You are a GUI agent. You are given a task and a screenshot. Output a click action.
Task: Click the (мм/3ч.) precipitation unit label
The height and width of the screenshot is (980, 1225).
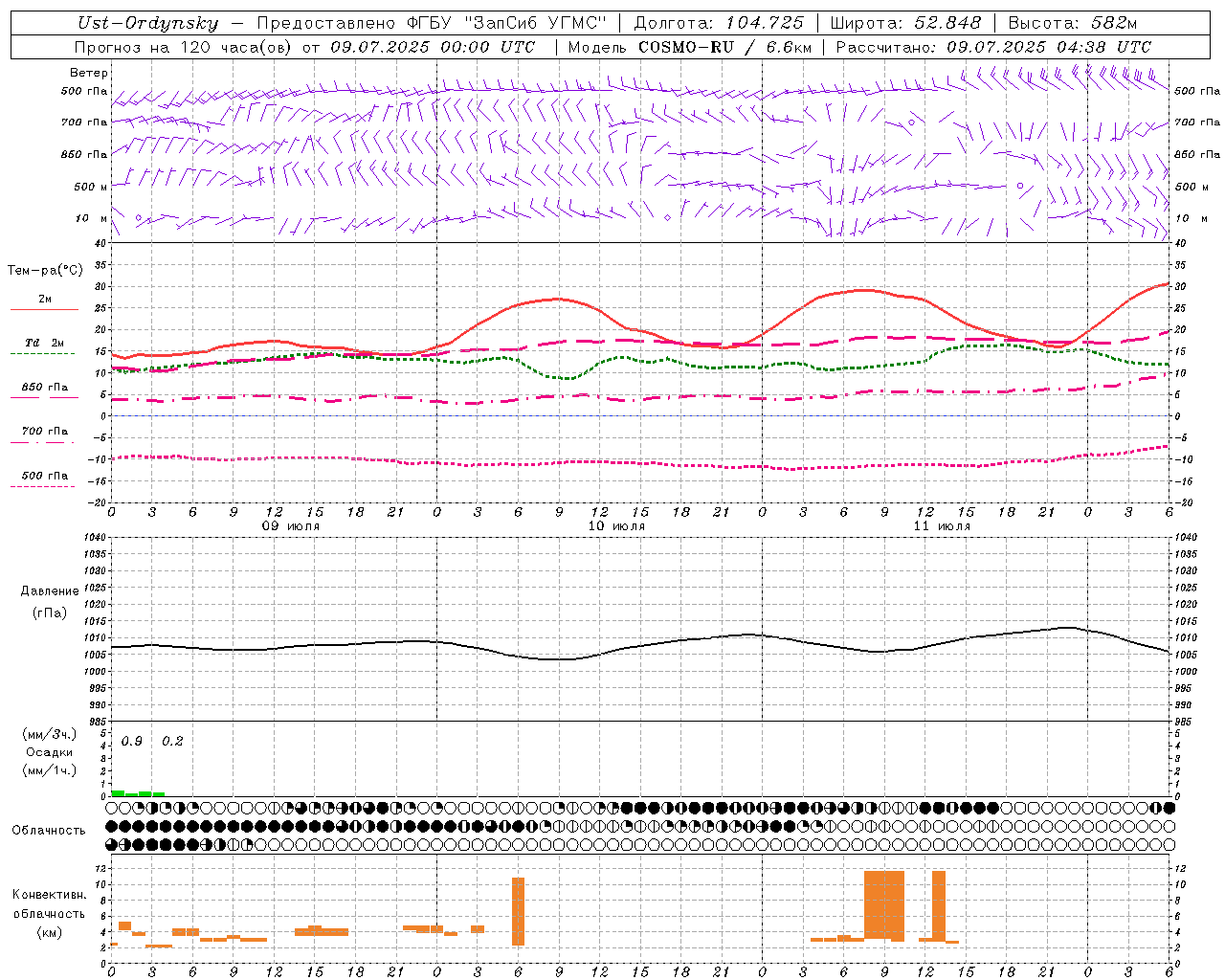[50, 734]
